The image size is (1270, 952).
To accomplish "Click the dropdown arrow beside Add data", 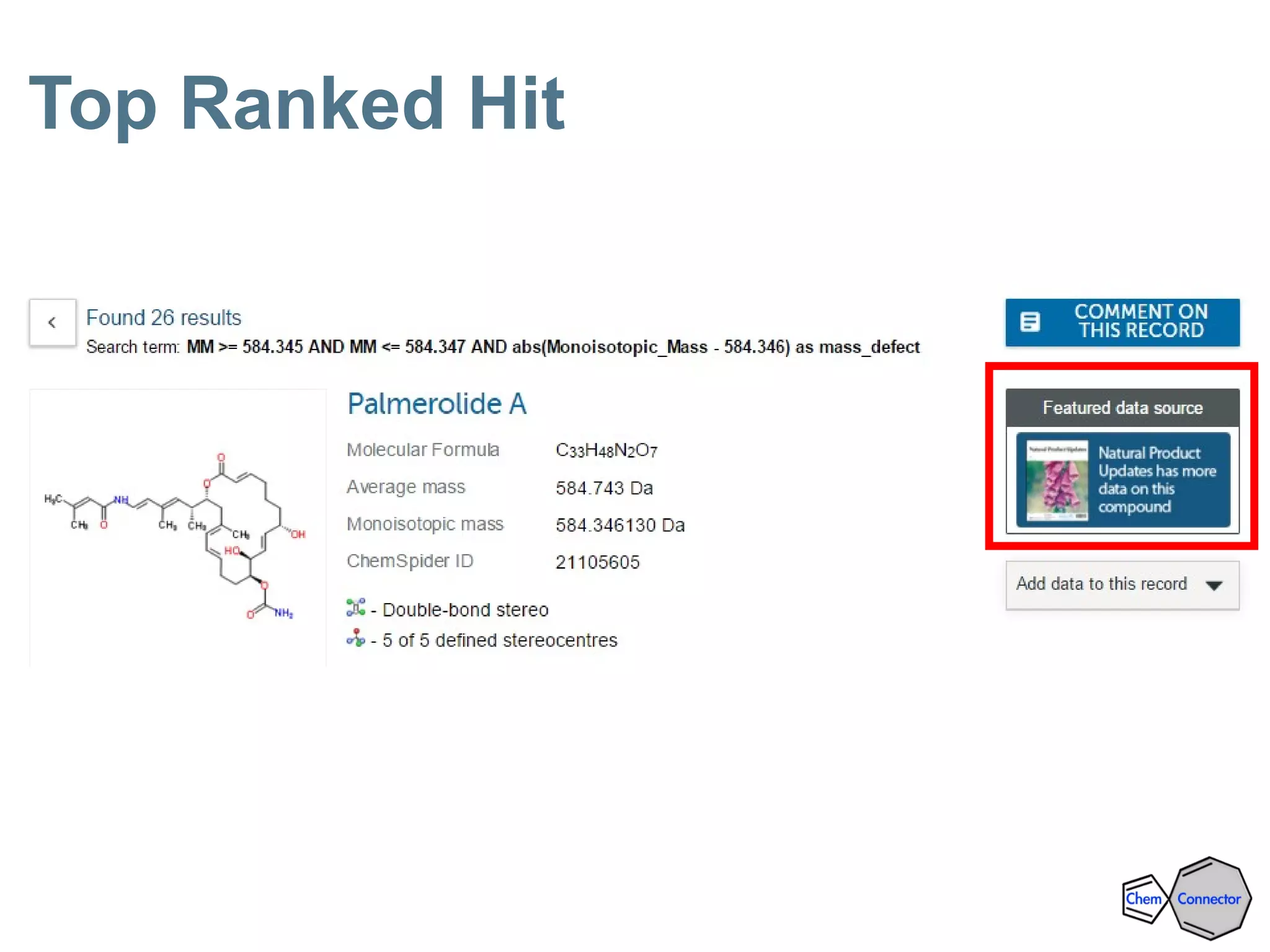I will (x=1214, y=585).
